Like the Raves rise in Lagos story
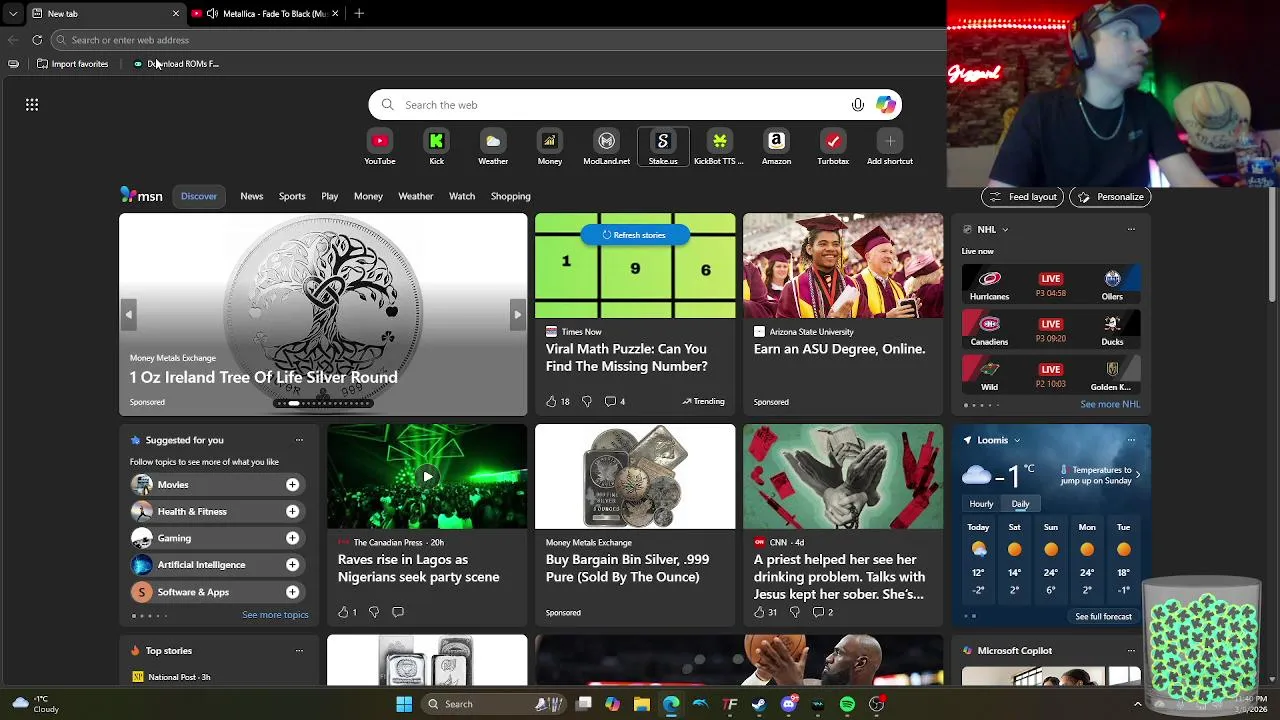The image size is (1280, 720). pyautogui.click(x=343, y=612)
